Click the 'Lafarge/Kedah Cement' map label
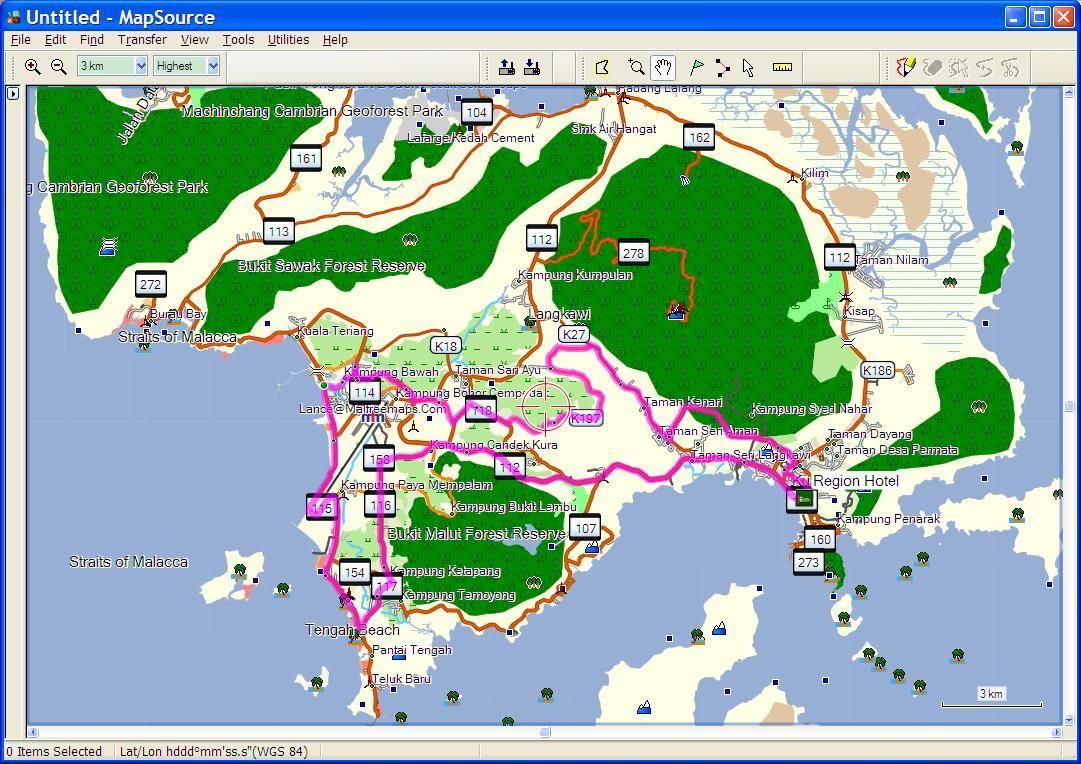1081x764 pixels. coord(471,138)
